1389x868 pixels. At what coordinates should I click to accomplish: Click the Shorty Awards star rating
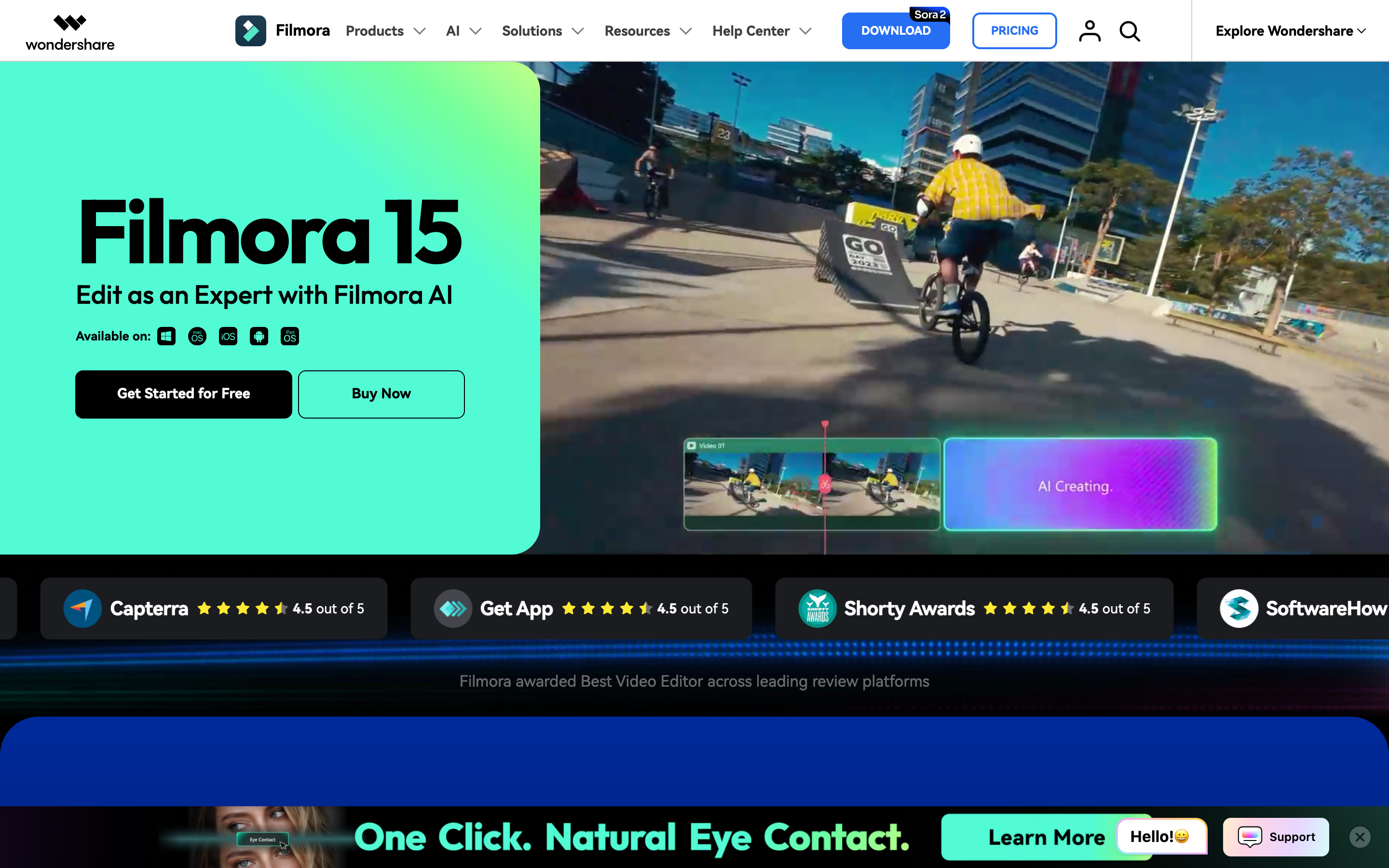tap(1066, 609)
